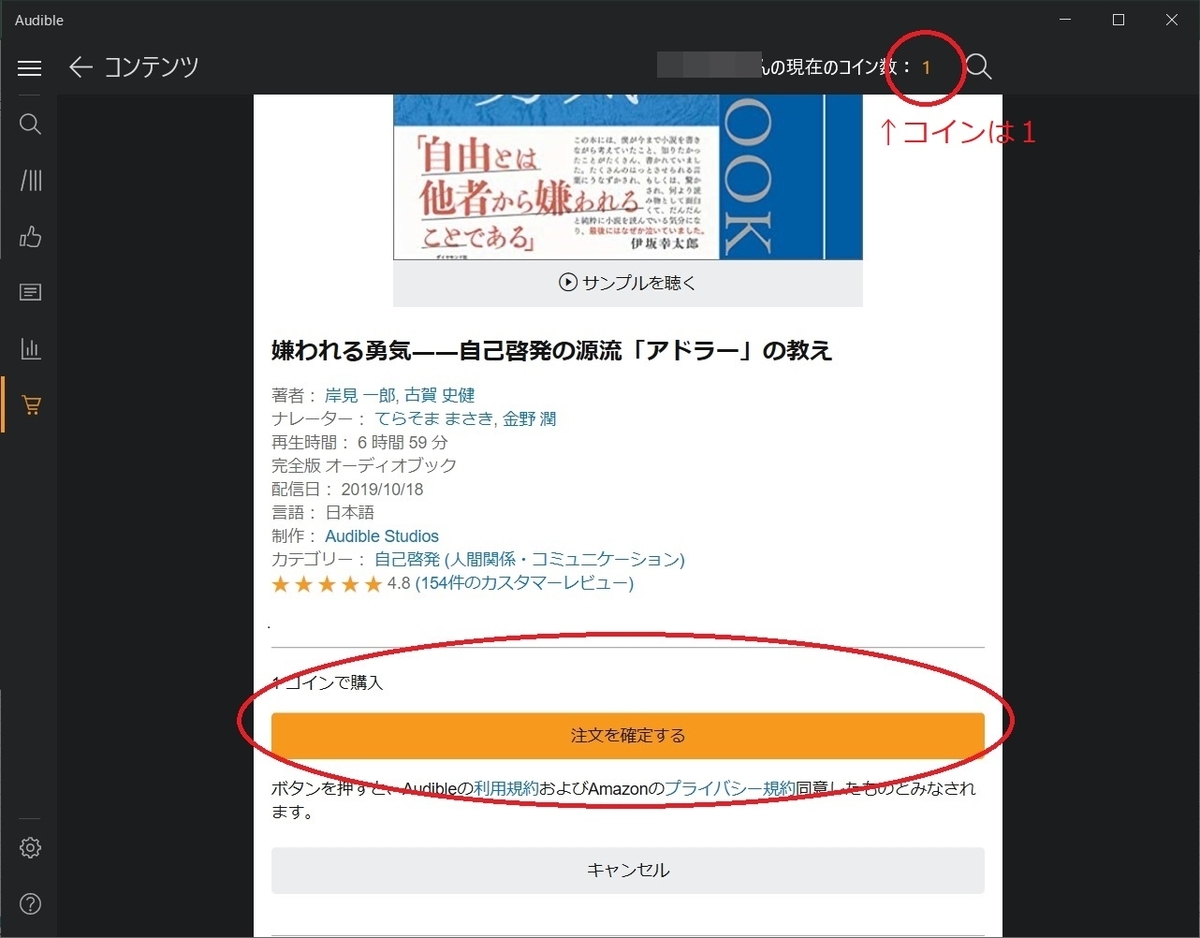The width and height of the screenshot is (1200, 938).
Task: Open the Audible Studios publisher link
Action: tap(382, 536)
